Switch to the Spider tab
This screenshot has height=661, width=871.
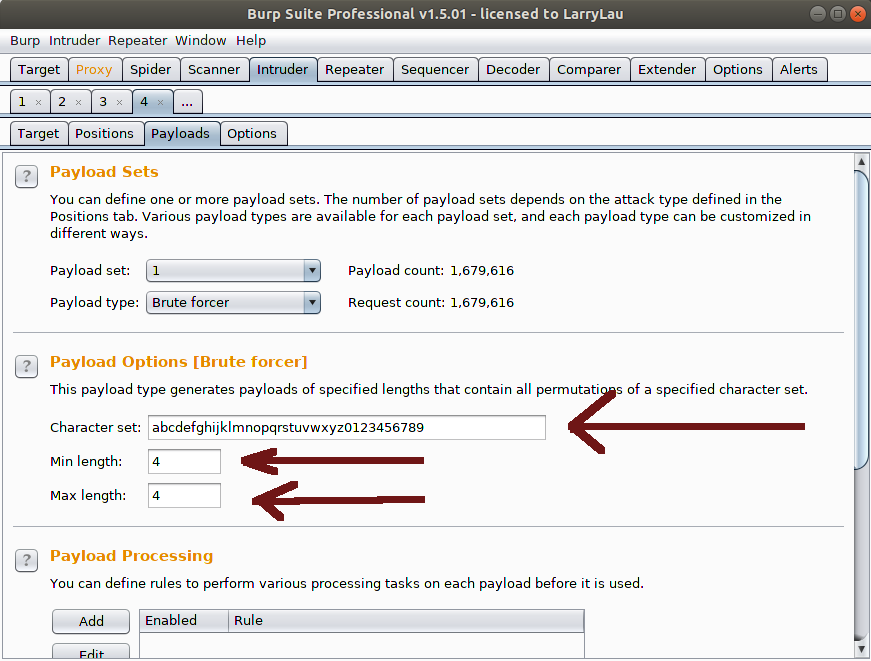click(151, 70)
